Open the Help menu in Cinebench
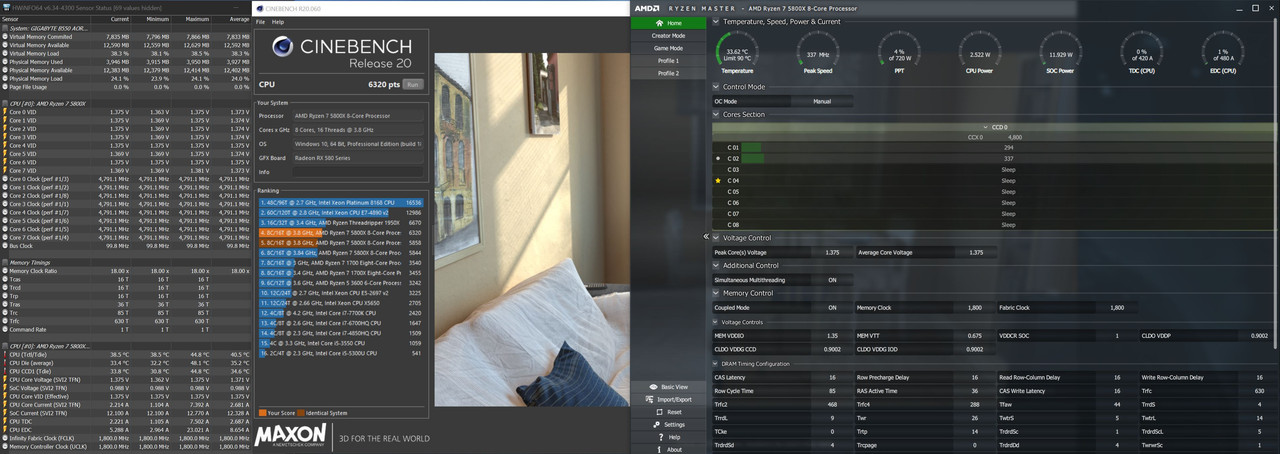This screenshot has height=454, width=1280. 278,21
